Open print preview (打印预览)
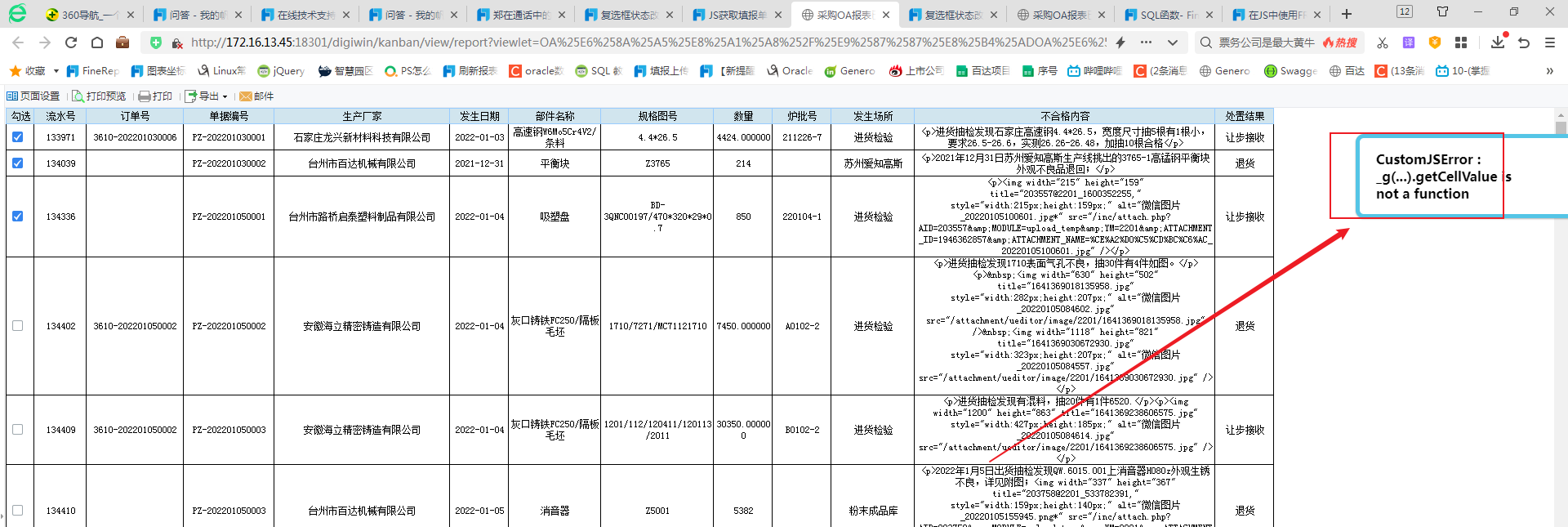This screenshot has width=1568, height=527. pos(99,96)
